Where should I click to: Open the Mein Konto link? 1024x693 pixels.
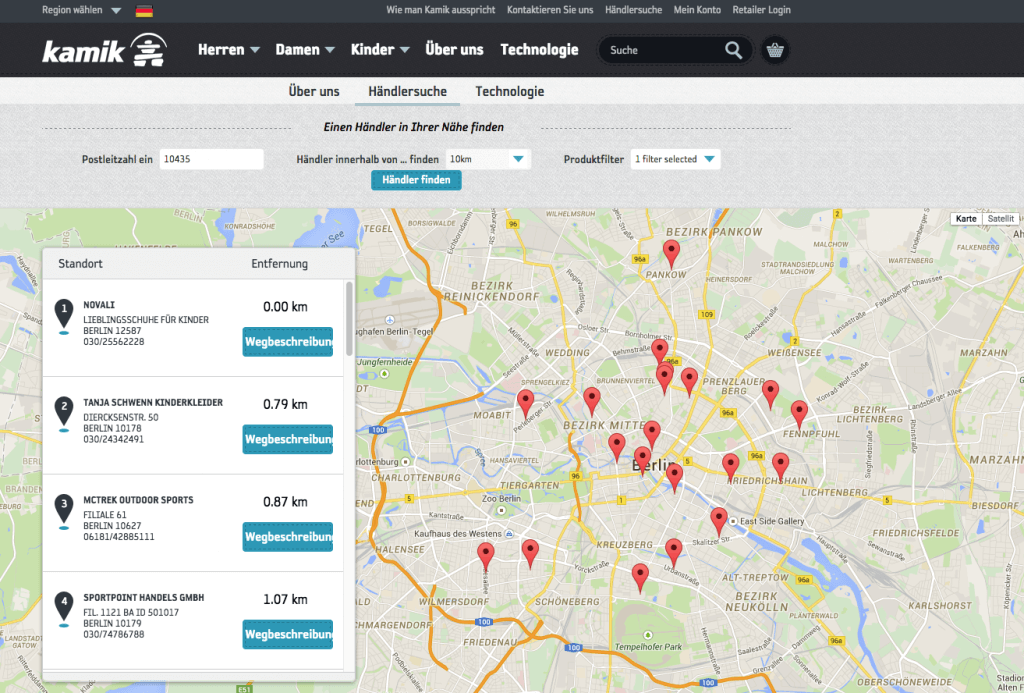(697, 10)
